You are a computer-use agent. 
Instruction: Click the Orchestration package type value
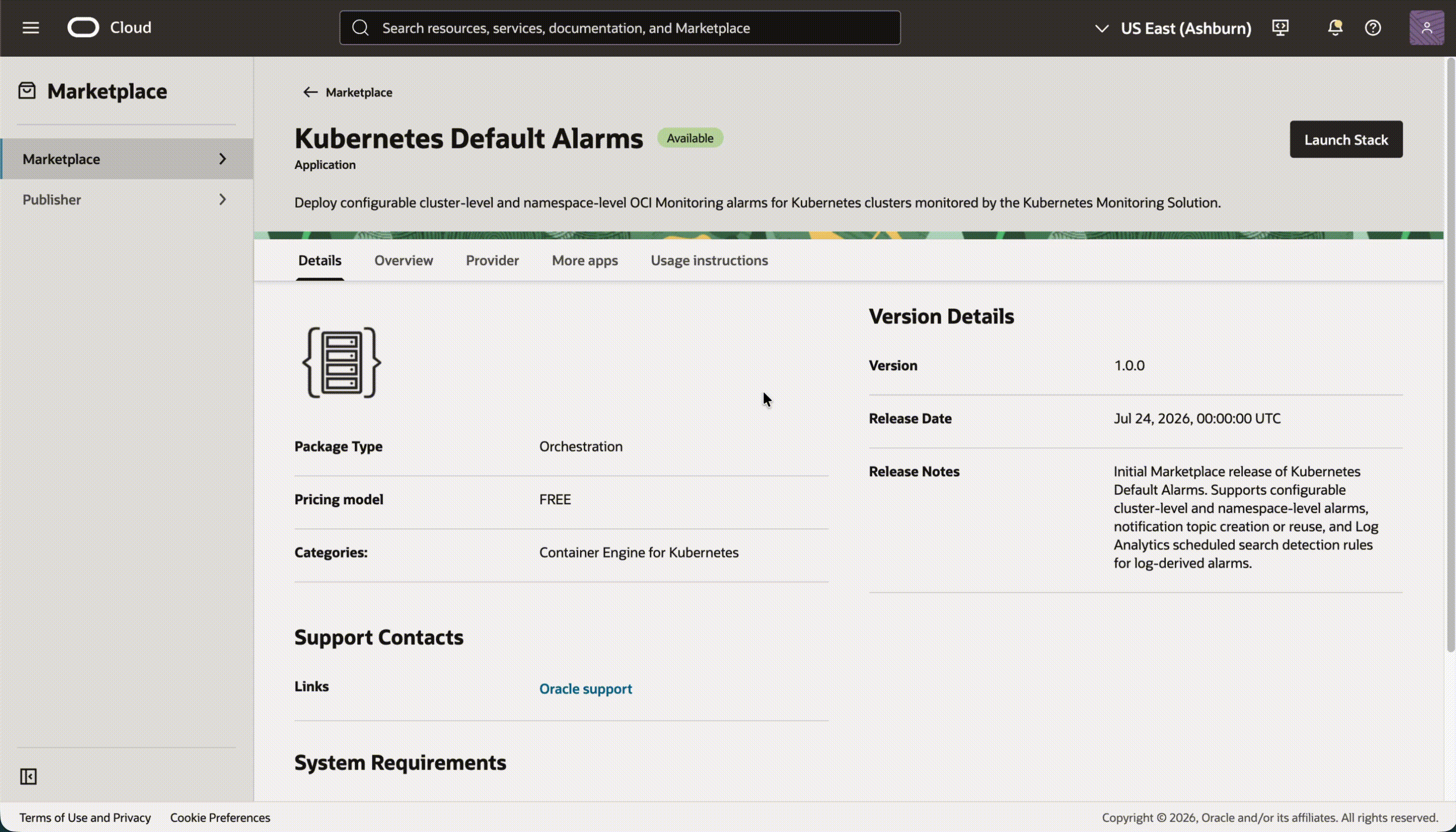(x=580, y=446)
